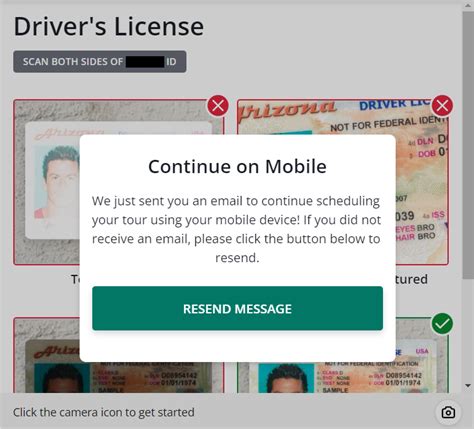474x429 pixels.
Task: Click the dialog's email instruction paragraph
Action: 237,229
